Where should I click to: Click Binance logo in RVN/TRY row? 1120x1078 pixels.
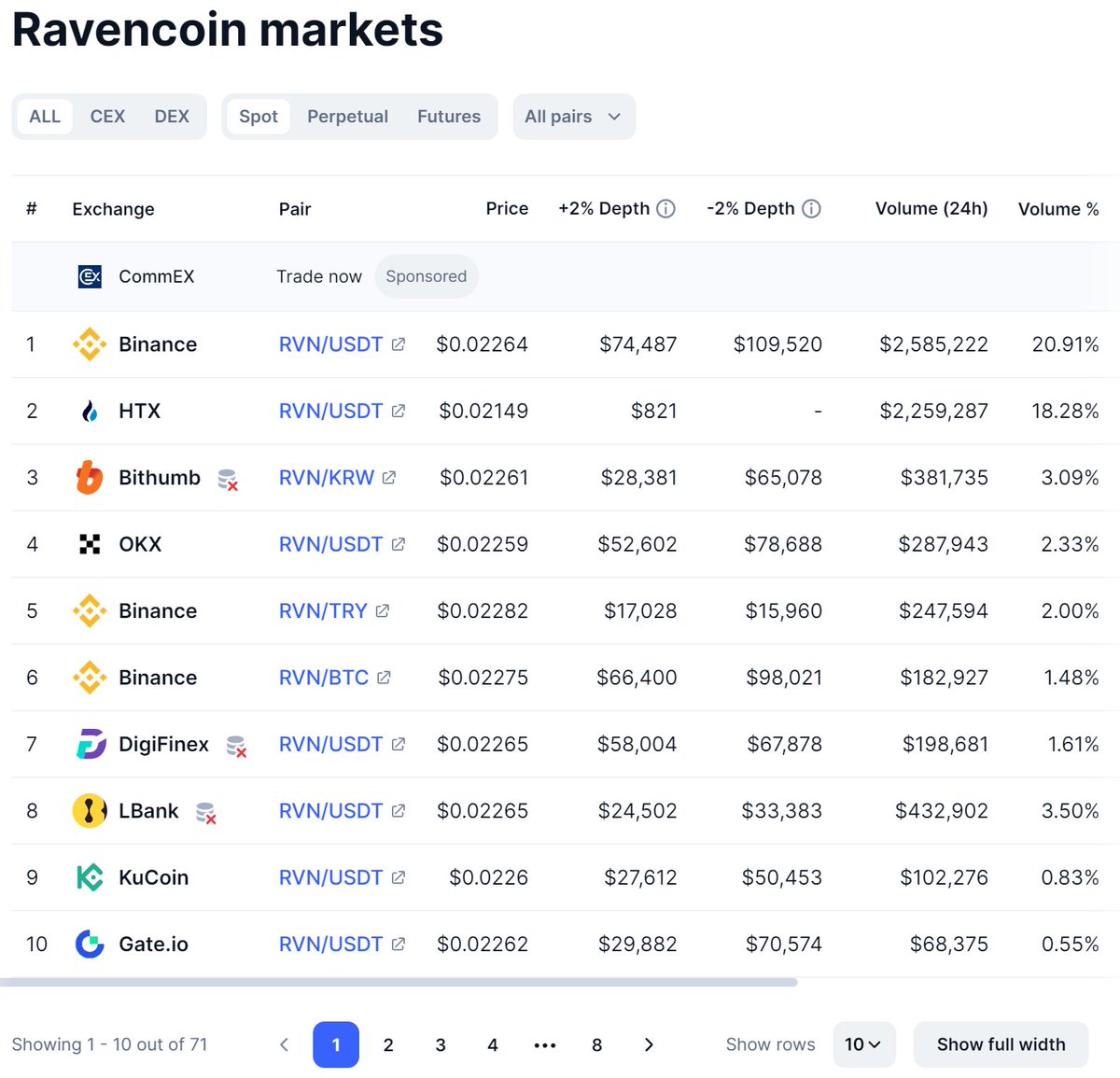coord(90,611)
